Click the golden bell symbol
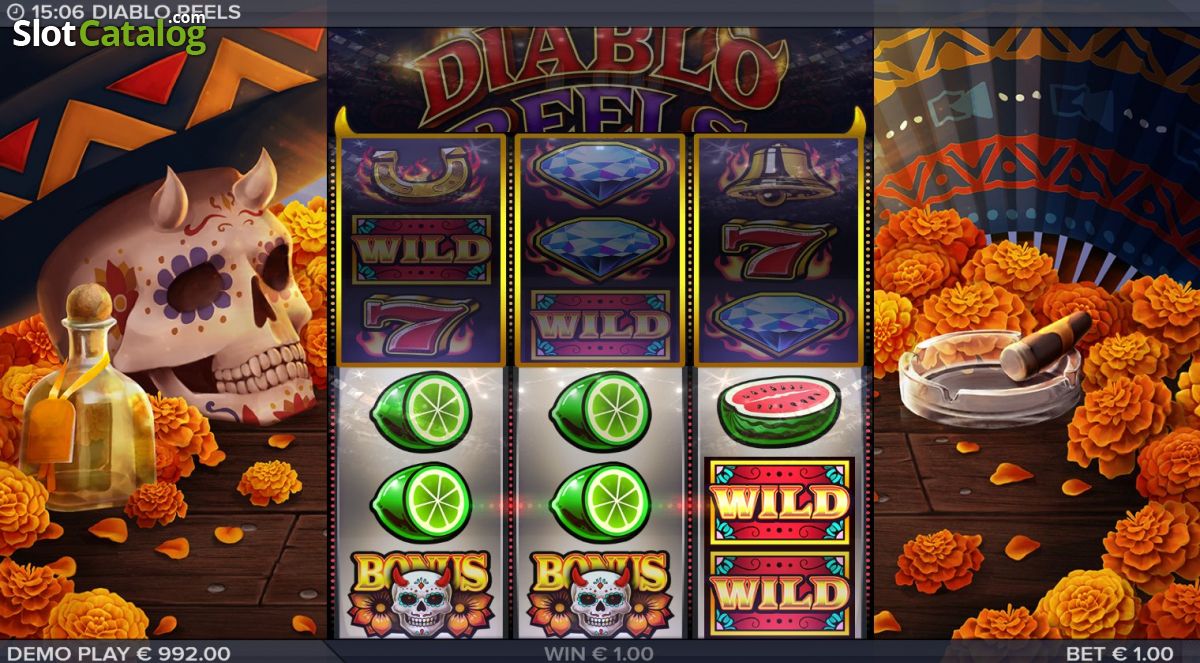The height and width of the screenshot is (663, 1200). point(780,173)
